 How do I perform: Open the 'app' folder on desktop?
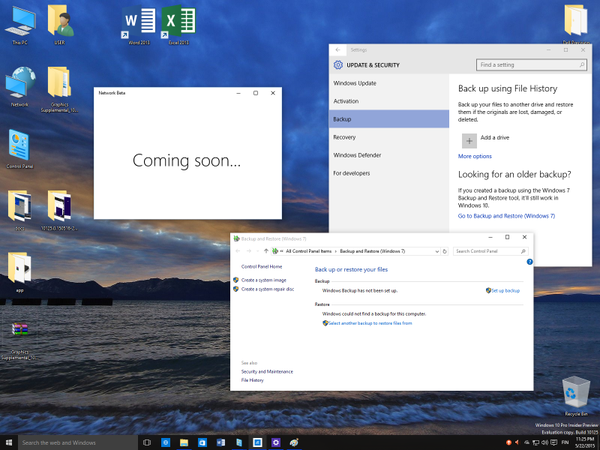click(x=19, y=271)
